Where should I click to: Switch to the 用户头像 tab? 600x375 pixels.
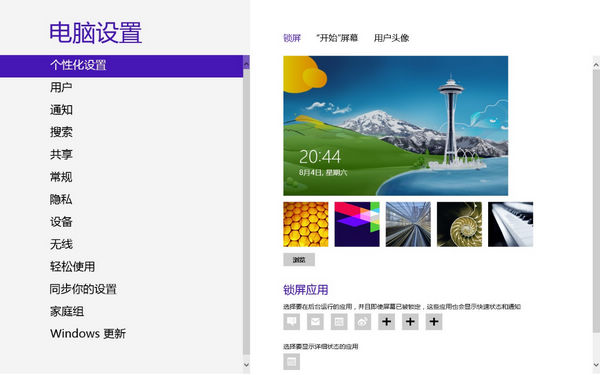pyautogui.click(x=391, y=38)
